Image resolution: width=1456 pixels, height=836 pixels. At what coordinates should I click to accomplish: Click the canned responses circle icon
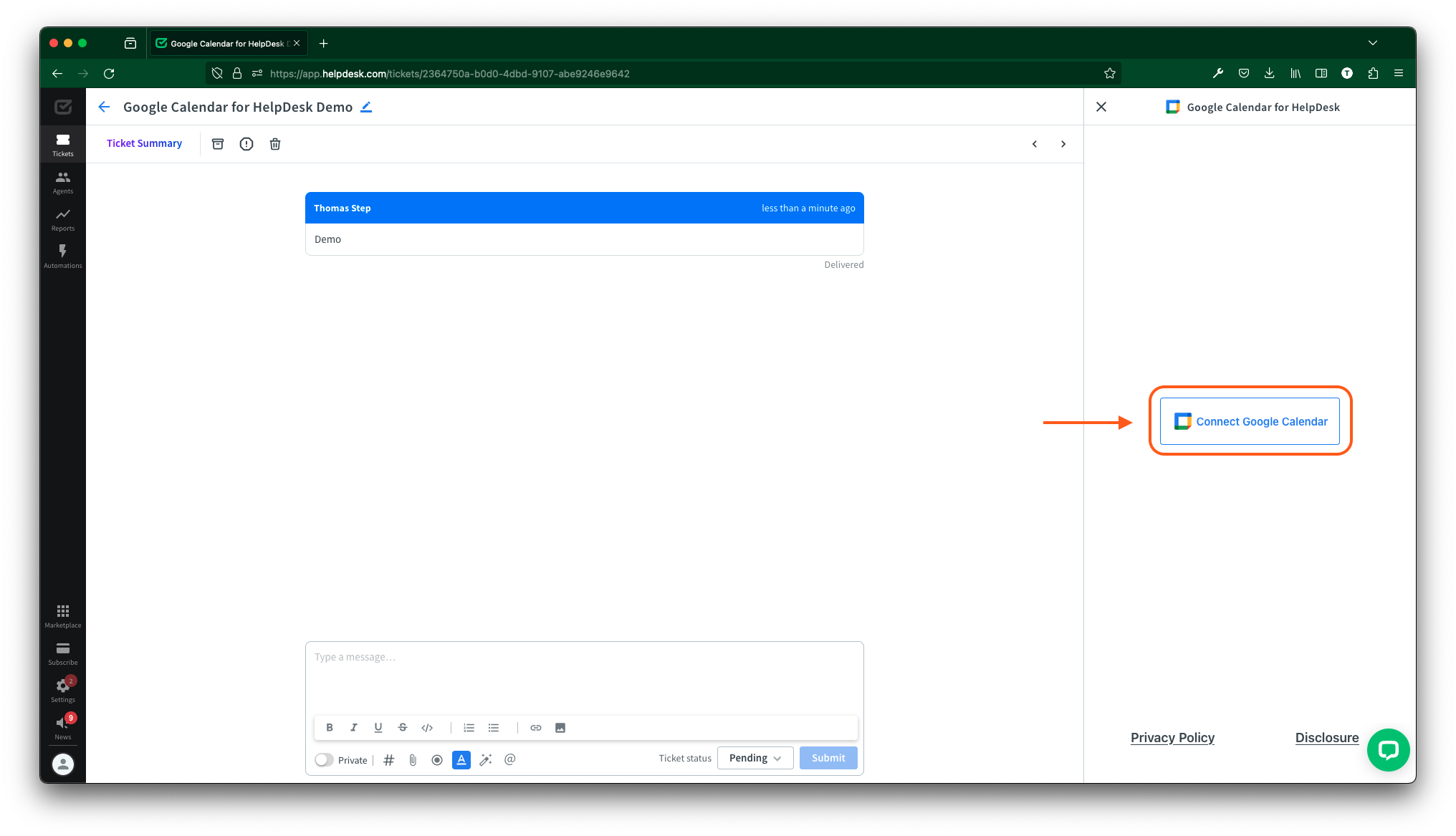pos(437,760)
